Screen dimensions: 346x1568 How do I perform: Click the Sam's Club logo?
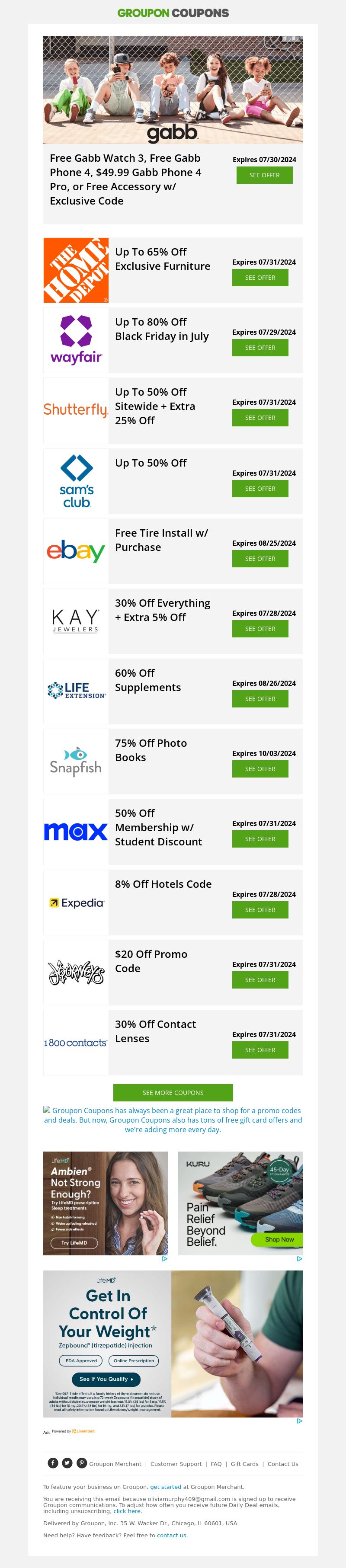click(76, 481)
